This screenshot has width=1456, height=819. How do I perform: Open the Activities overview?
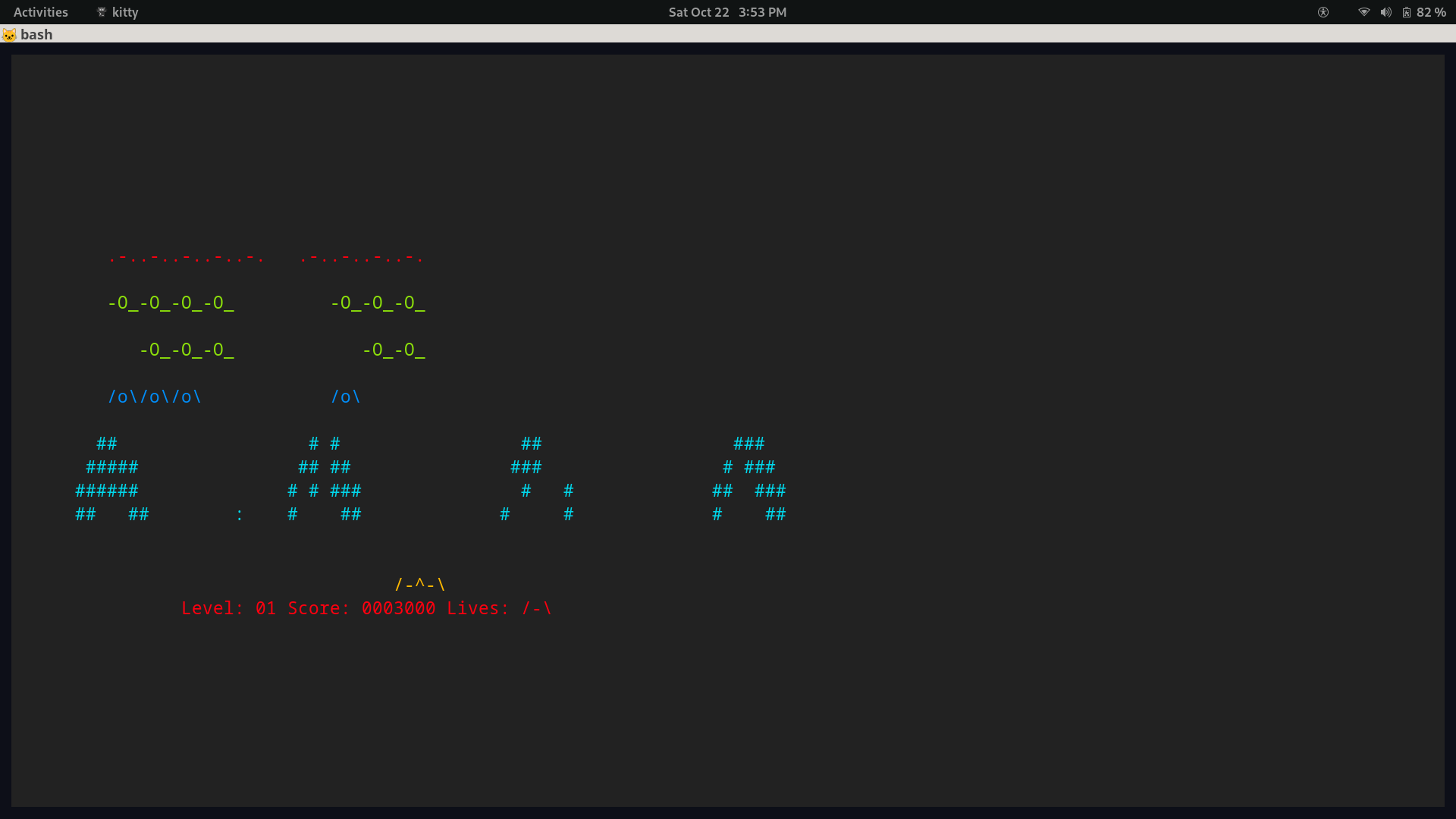coord(40,12)
